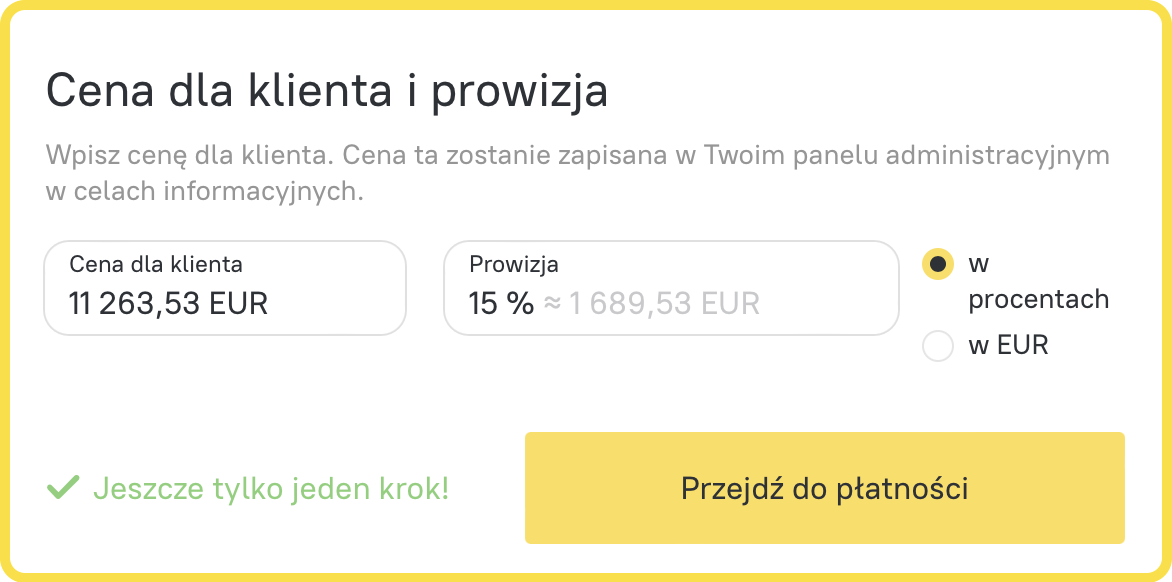Viewport: 1172px width, 582px height.
Task: Click the "w procentach" label text
Action: click(x=1038, y=281)
